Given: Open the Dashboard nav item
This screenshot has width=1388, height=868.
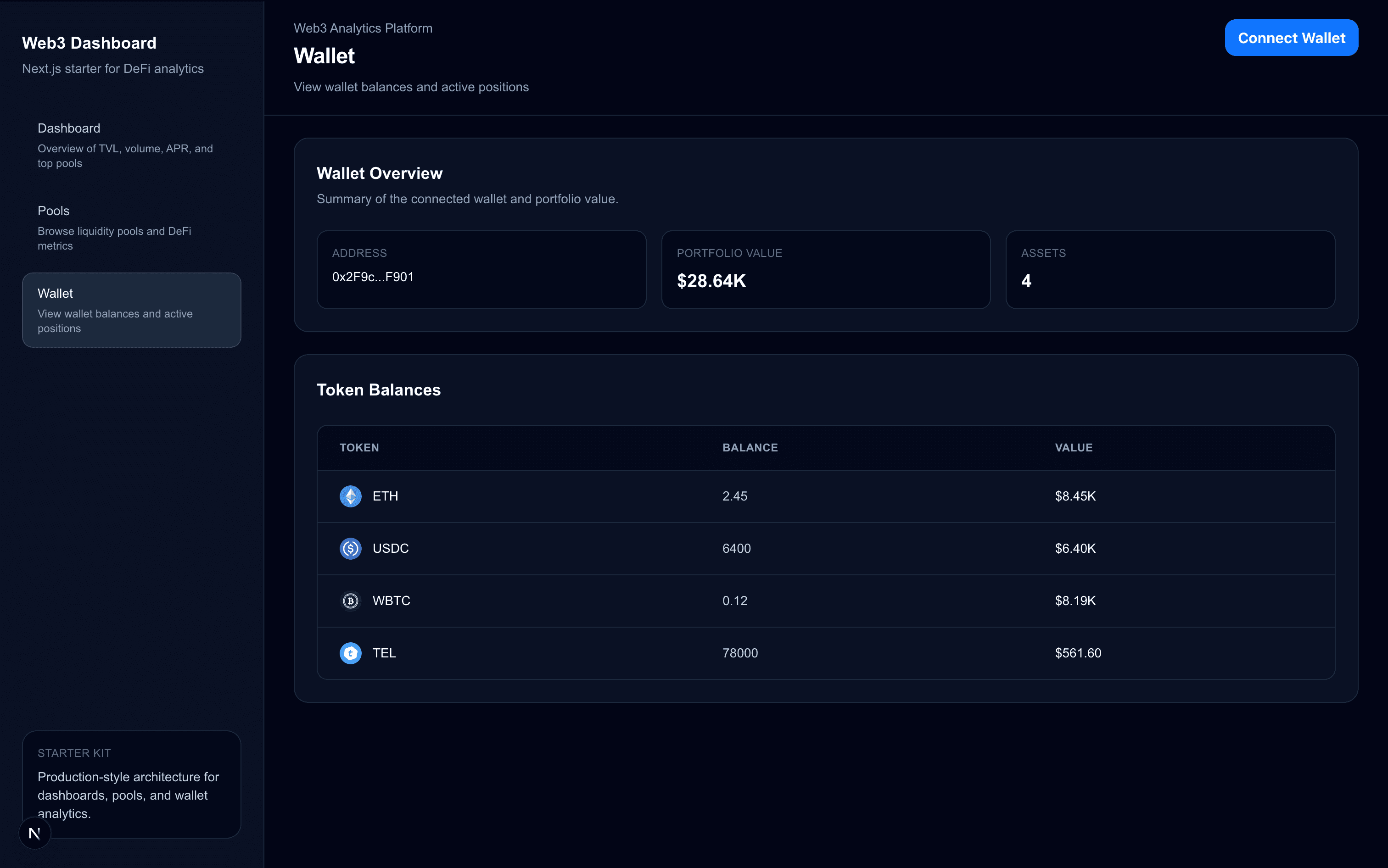Looking at the screenshot, I should pyautogui.click(x=132, y=145).
